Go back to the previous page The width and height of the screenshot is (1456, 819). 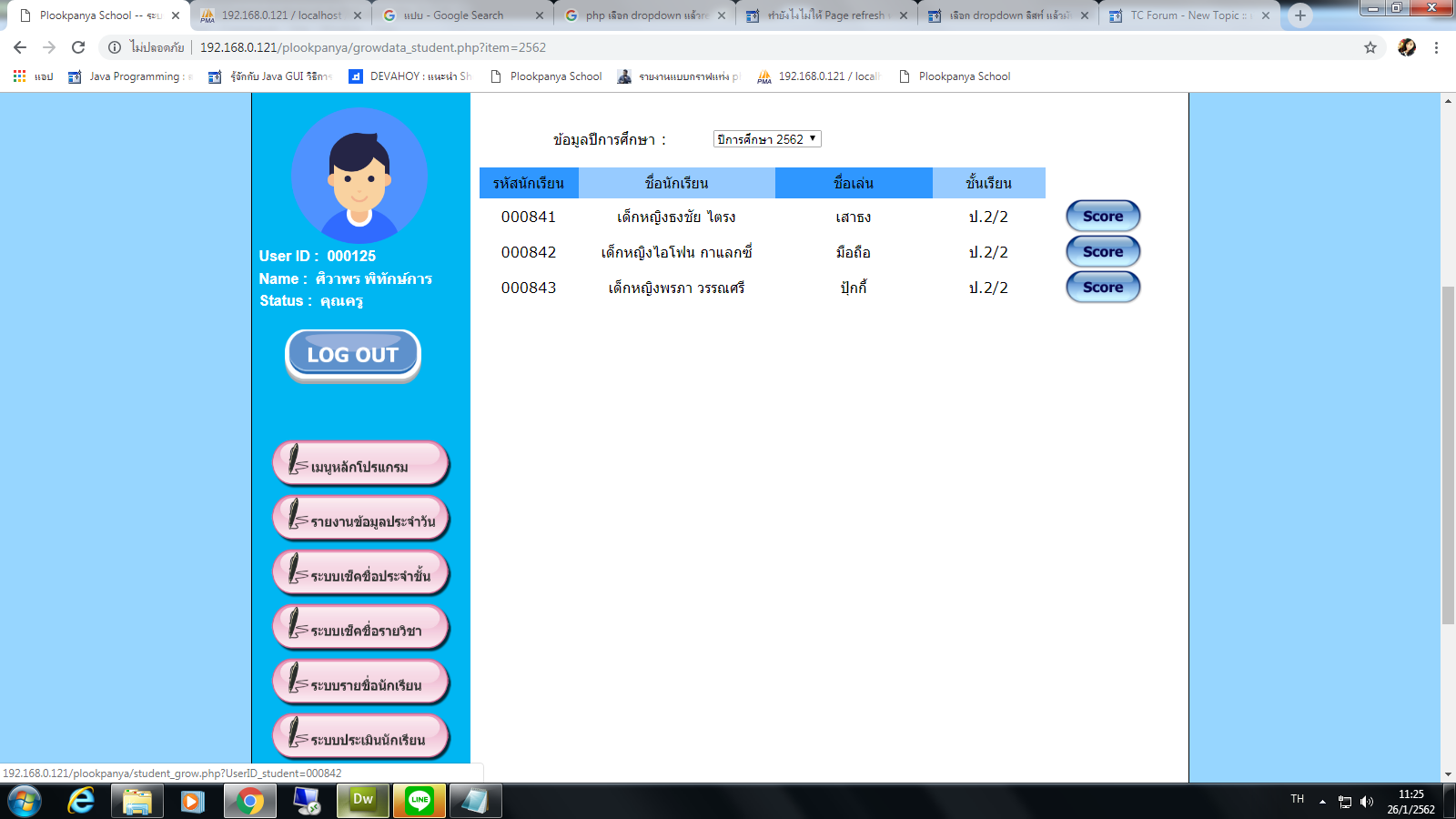pyautogui.click(x=20, y=47)
